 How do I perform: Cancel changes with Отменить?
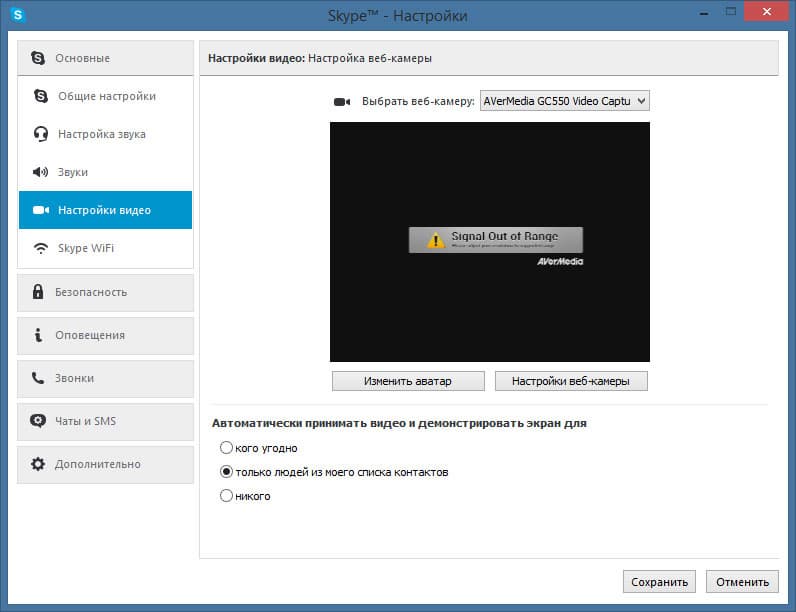[x=742, y=582]
